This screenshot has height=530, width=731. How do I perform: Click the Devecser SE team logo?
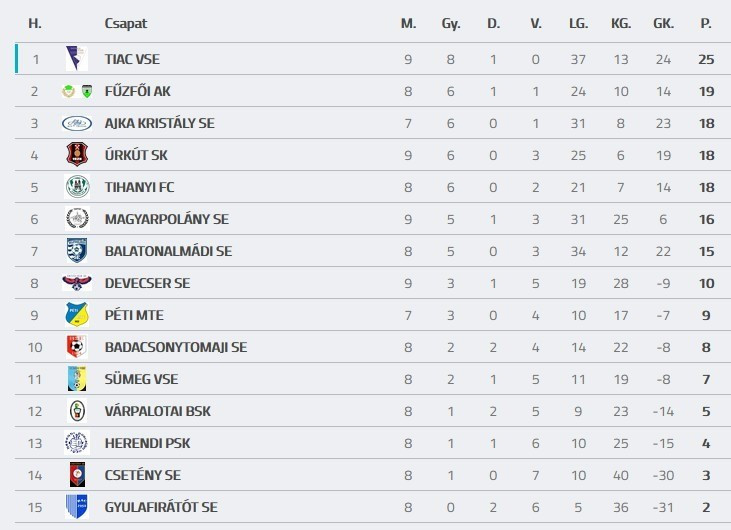pos(76,283)
